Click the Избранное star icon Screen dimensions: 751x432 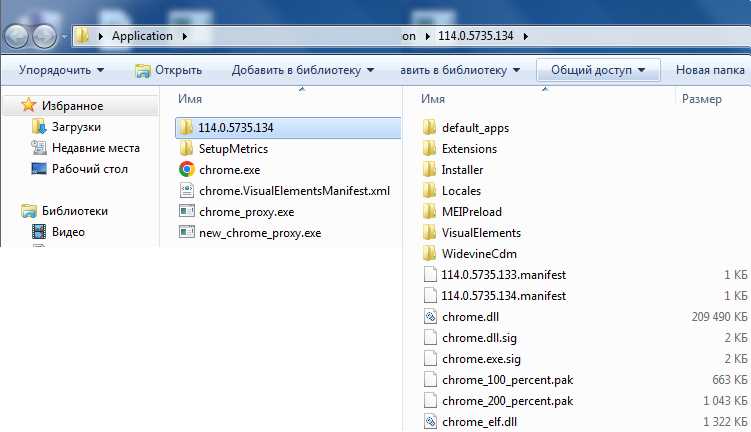coord(29,105)
